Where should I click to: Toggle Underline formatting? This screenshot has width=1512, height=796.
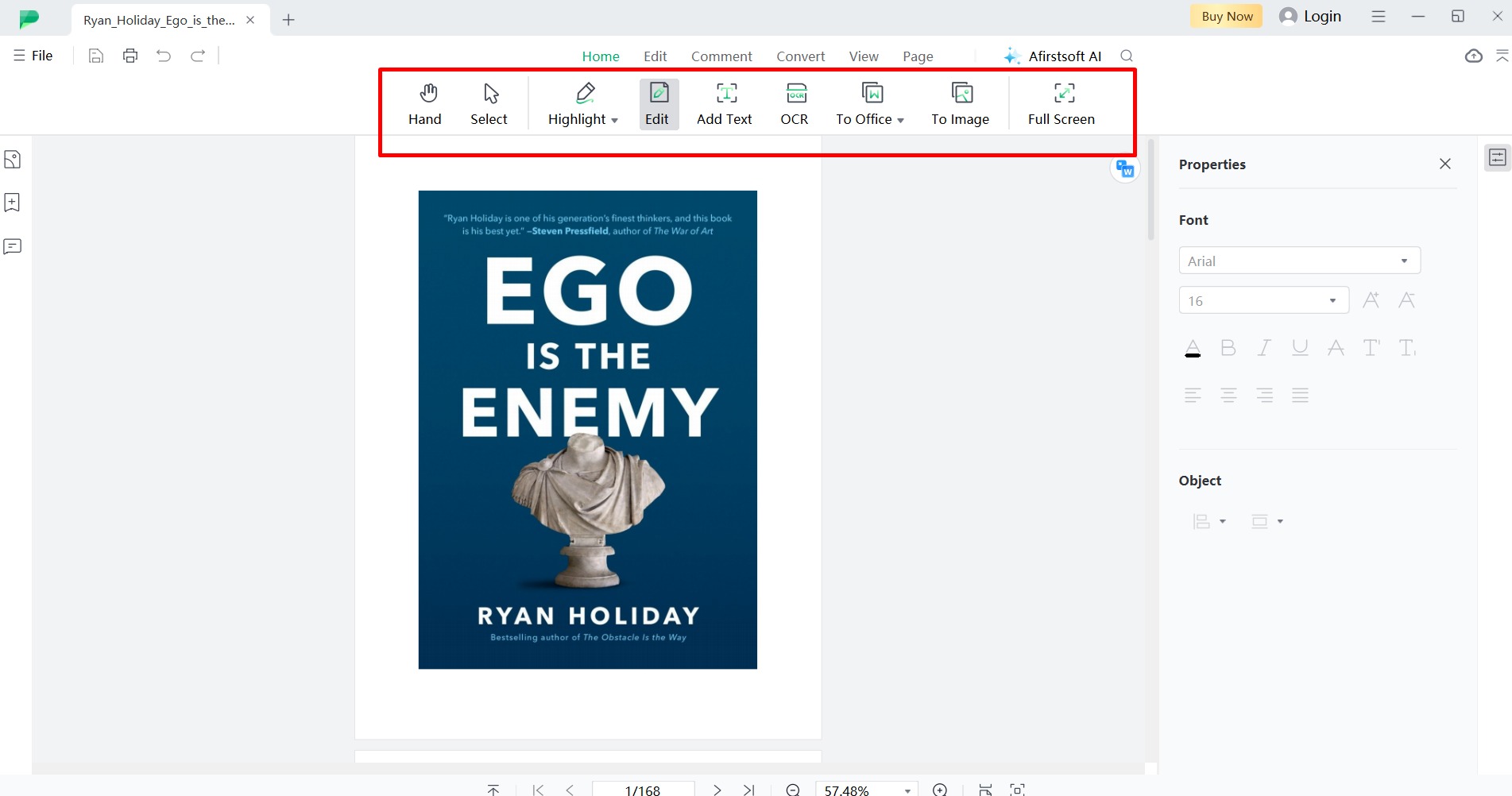click(1300, 348)
